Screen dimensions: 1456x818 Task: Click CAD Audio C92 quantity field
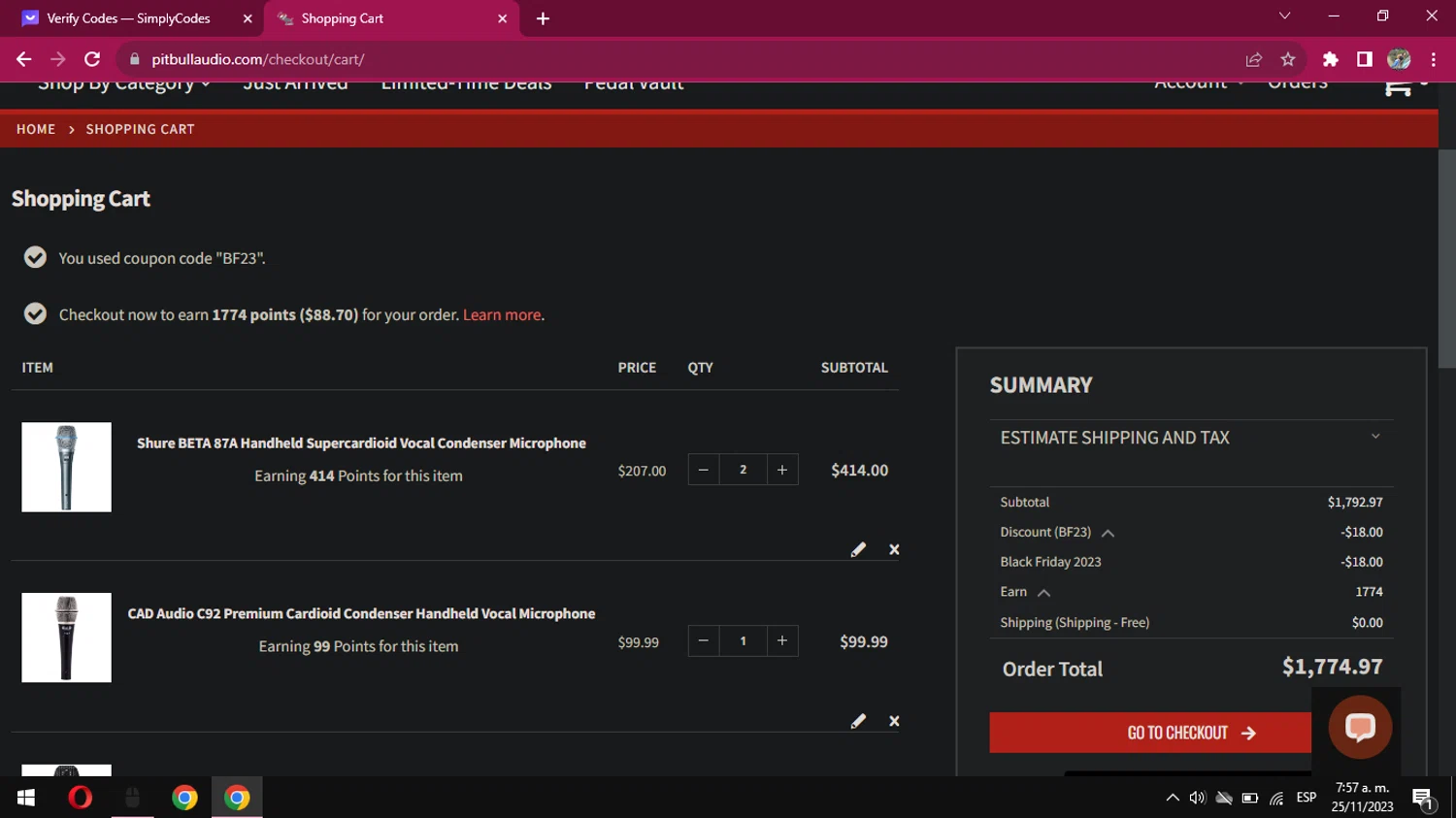point(744,640)
